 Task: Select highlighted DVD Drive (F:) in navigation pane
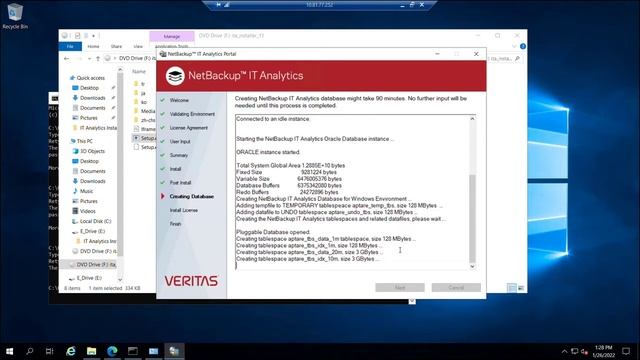click(92, 264)
